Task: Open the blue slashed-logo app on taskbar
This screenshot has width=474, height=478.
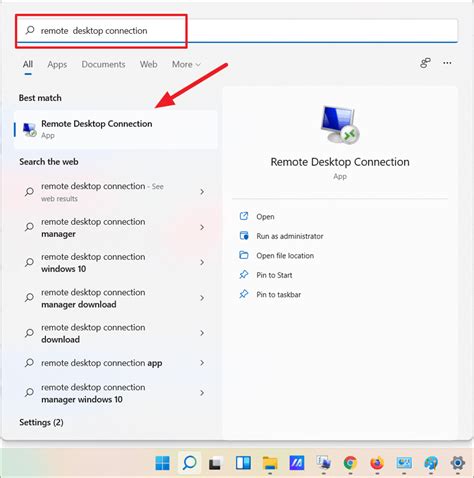Action: click(x=297, y=463)
